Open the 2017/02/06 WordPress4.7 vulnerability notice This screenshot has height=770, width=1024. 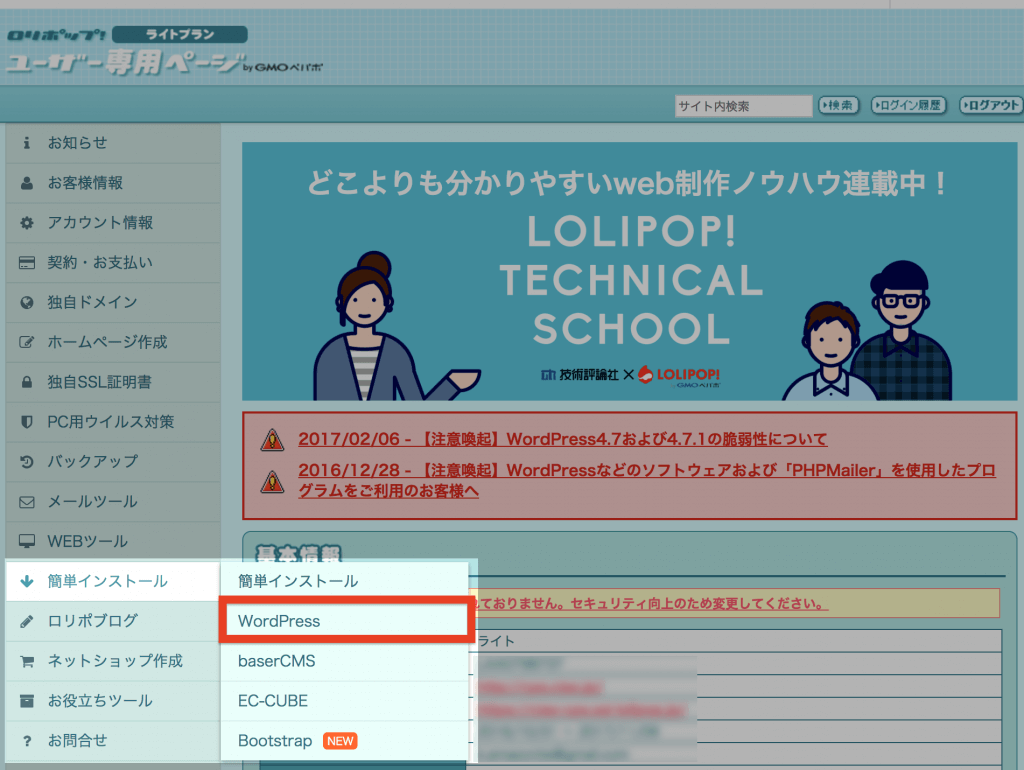coord(562,439)
